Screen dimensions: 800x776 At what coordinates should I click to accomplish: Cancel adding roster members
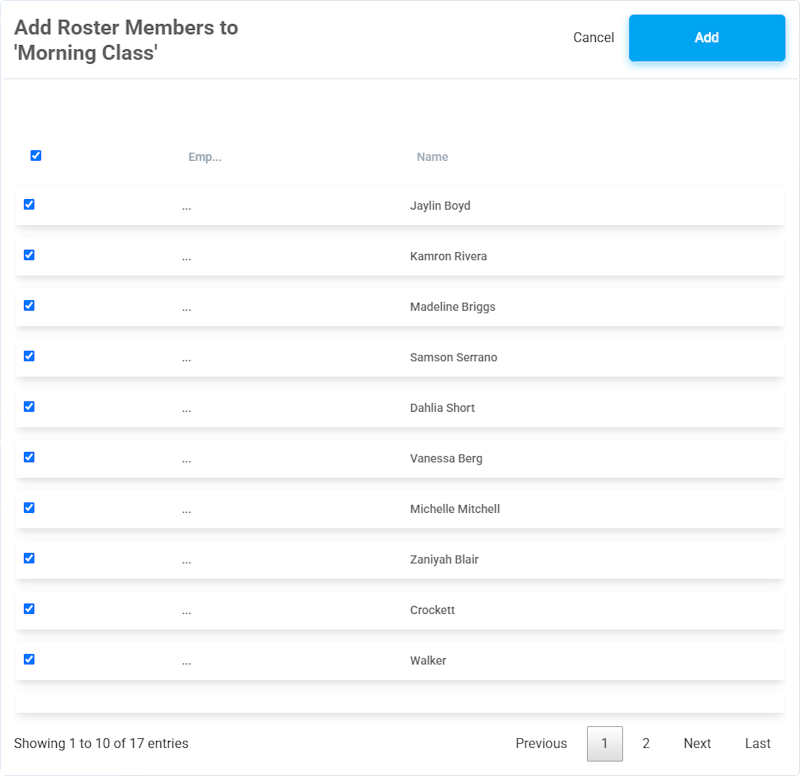(x=593, y=38)
